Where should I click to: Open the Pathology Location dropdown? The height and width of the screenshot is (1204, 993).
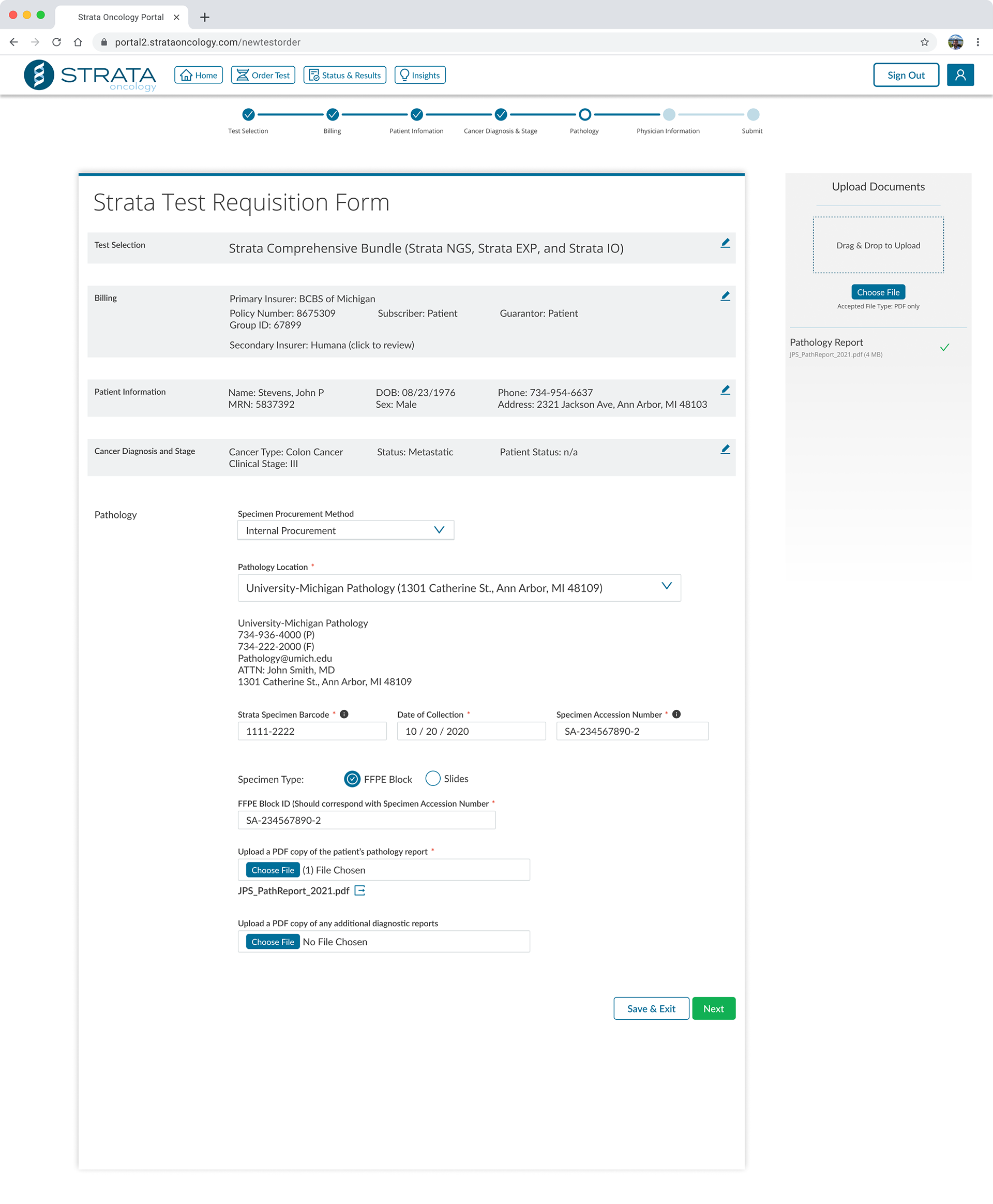459,588
